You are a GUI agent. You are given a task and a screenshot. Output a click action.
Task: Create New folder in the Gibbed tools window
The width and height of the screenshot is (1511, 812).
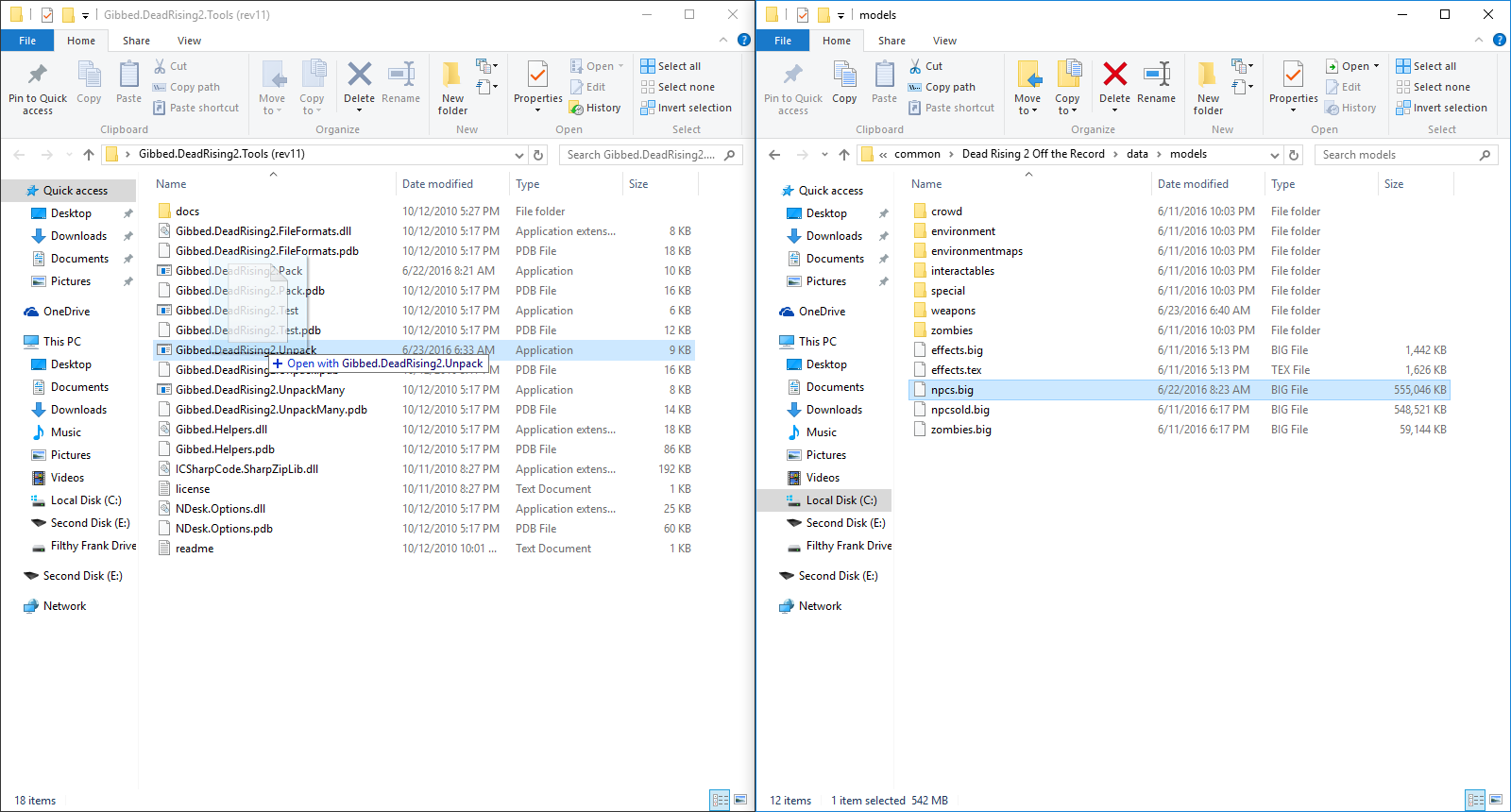pyautogui.click(x=452, y=89)
